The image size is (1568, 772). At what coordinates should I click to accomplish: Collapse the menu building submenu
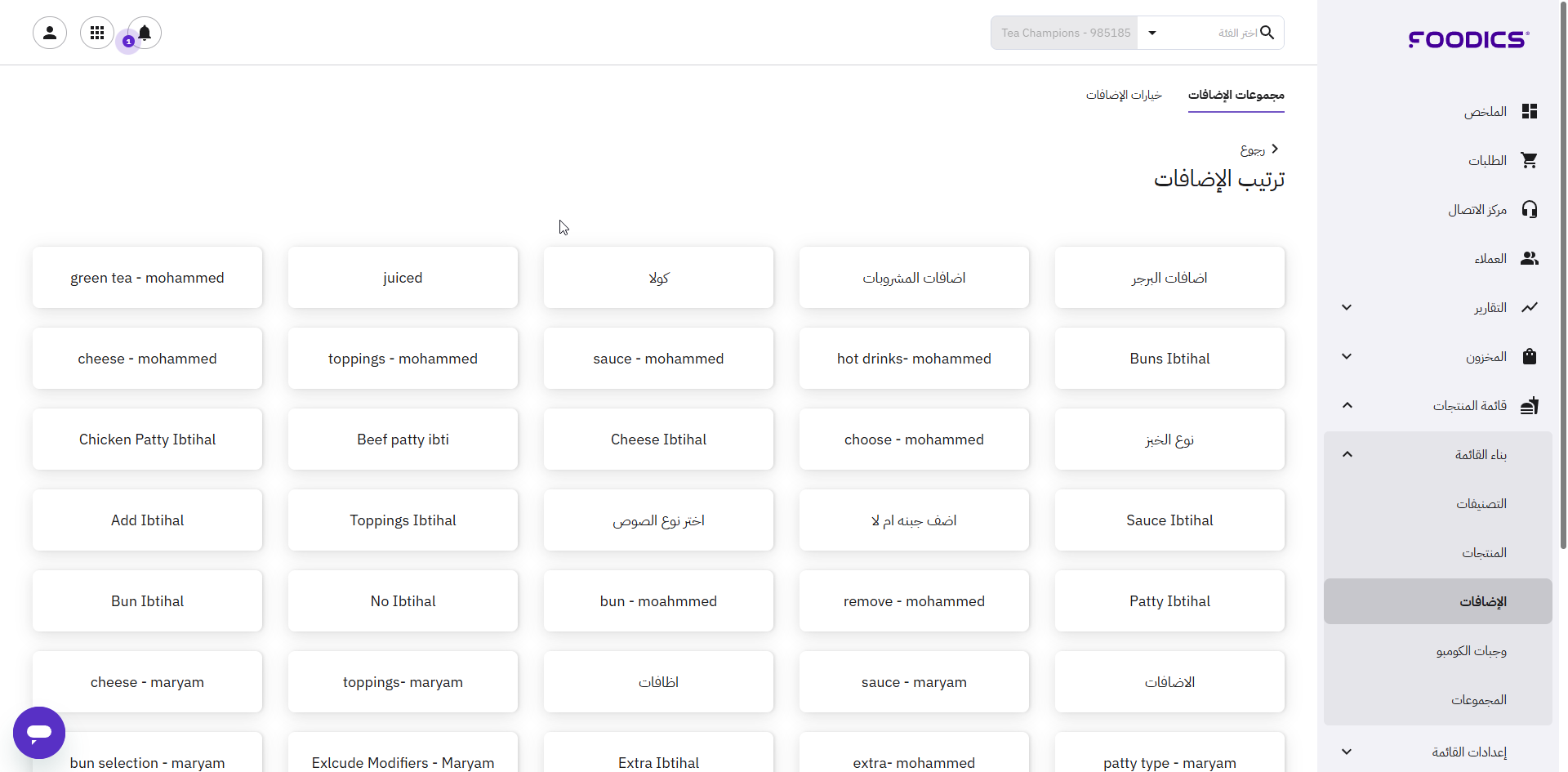tap(1347, 454)
